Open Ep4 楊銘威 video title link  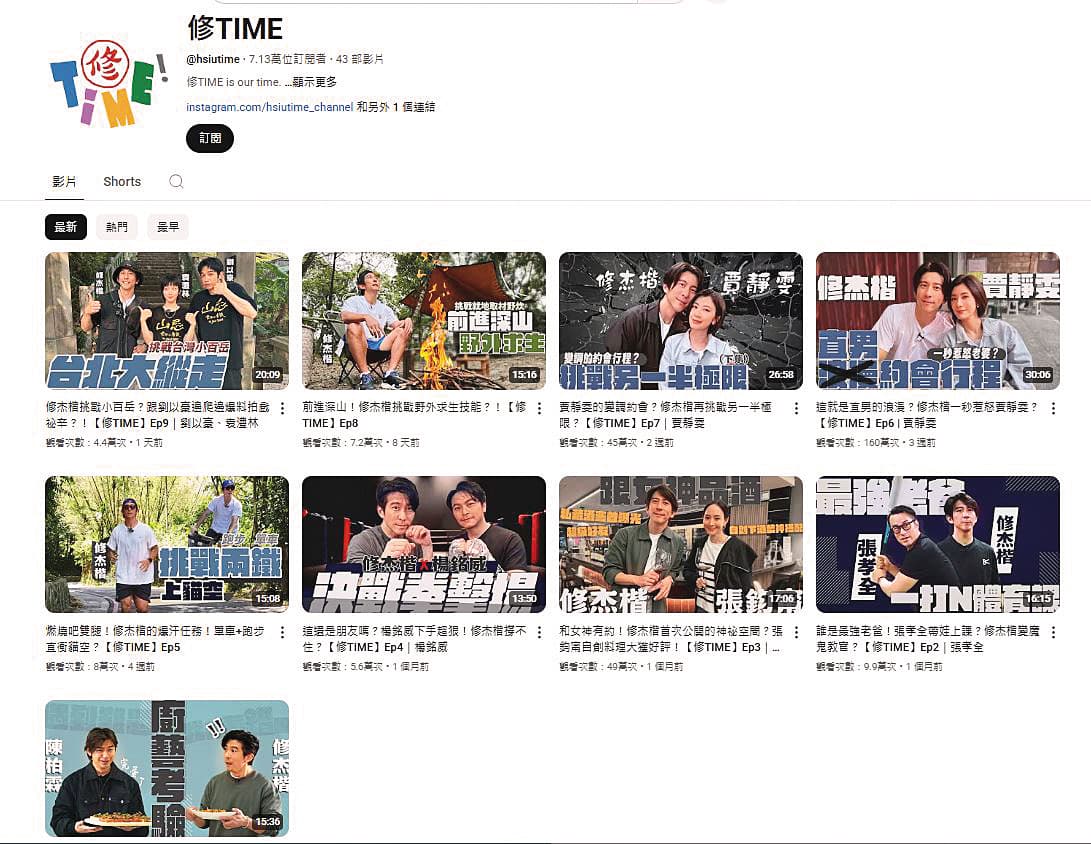(414, 639)
